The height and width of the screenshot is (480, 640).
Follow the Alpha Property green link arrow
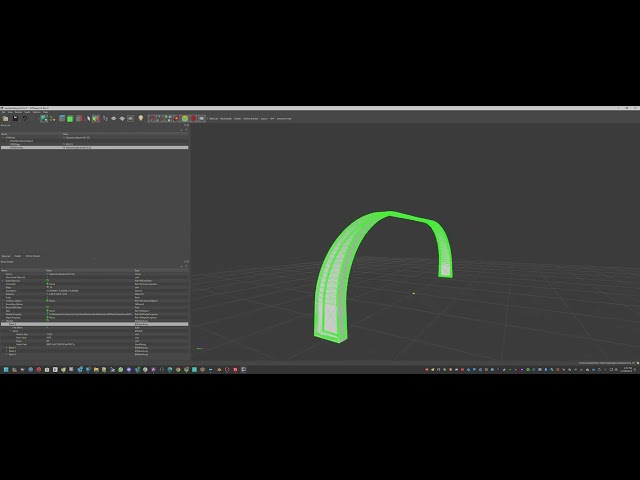click(47, 318)
